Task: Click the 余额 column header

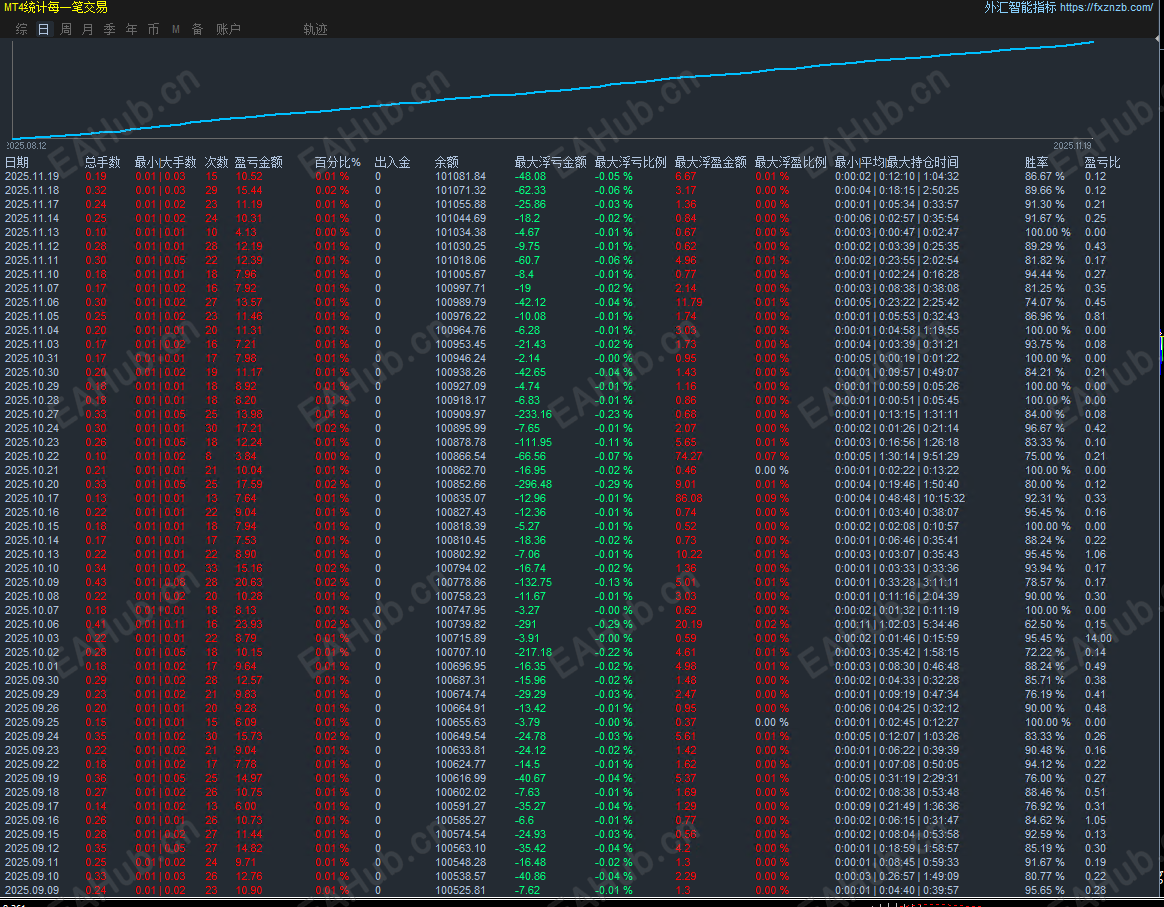Action: pyautogui.click(x=446, y=162)
